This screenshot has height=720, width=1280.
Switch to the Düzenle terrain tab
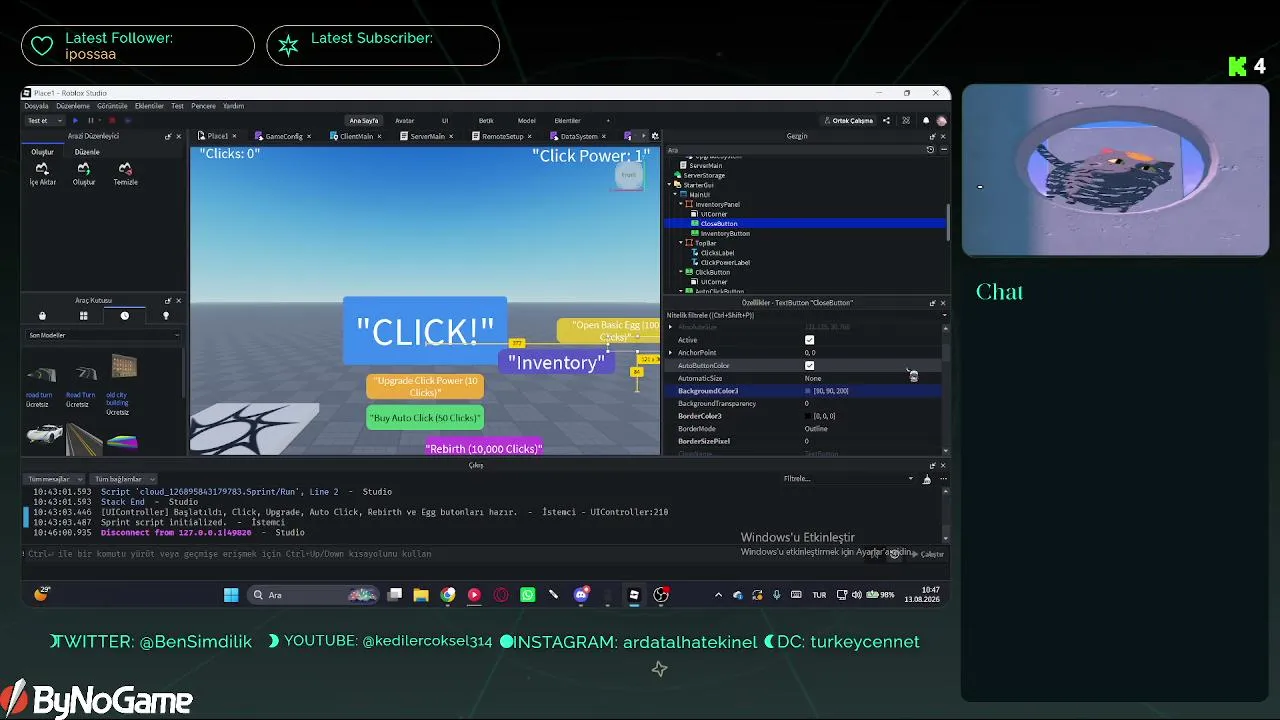[87, 152]
